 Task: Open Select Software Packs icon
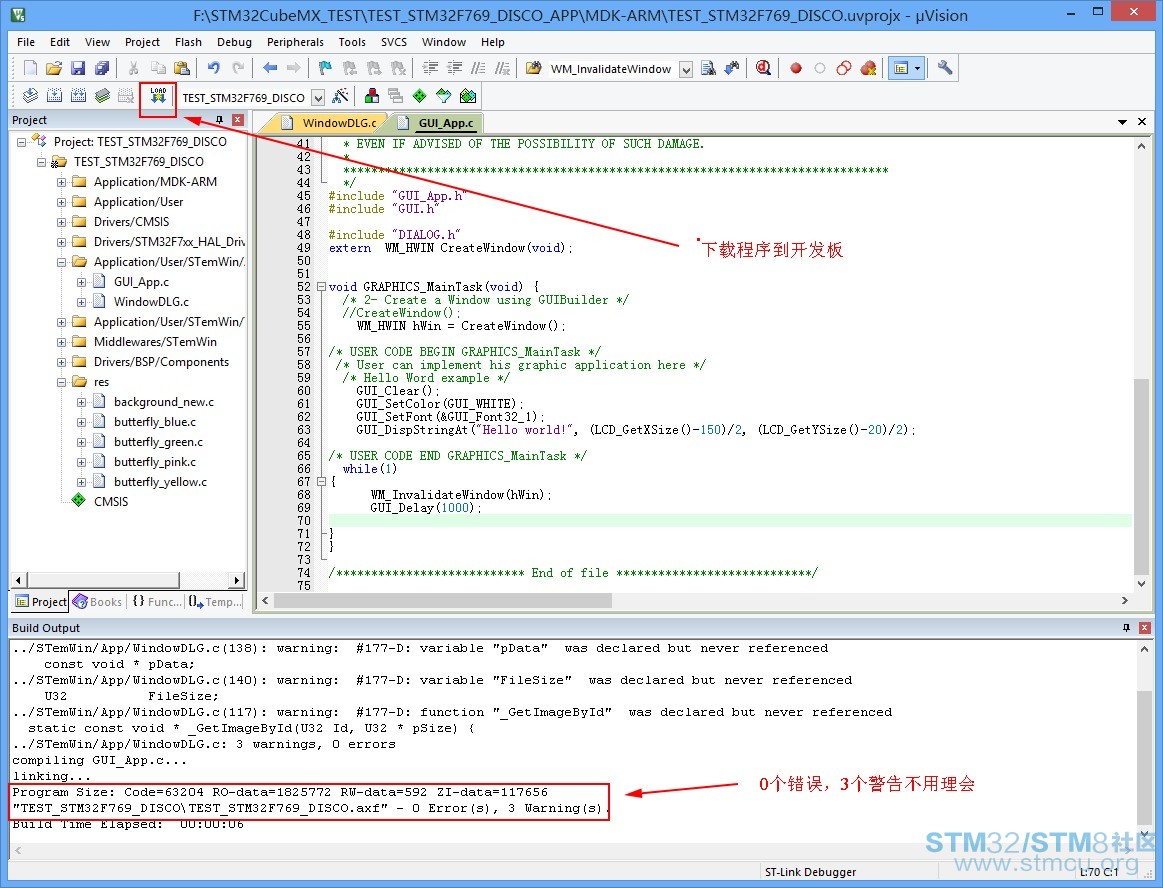point(444,96)
